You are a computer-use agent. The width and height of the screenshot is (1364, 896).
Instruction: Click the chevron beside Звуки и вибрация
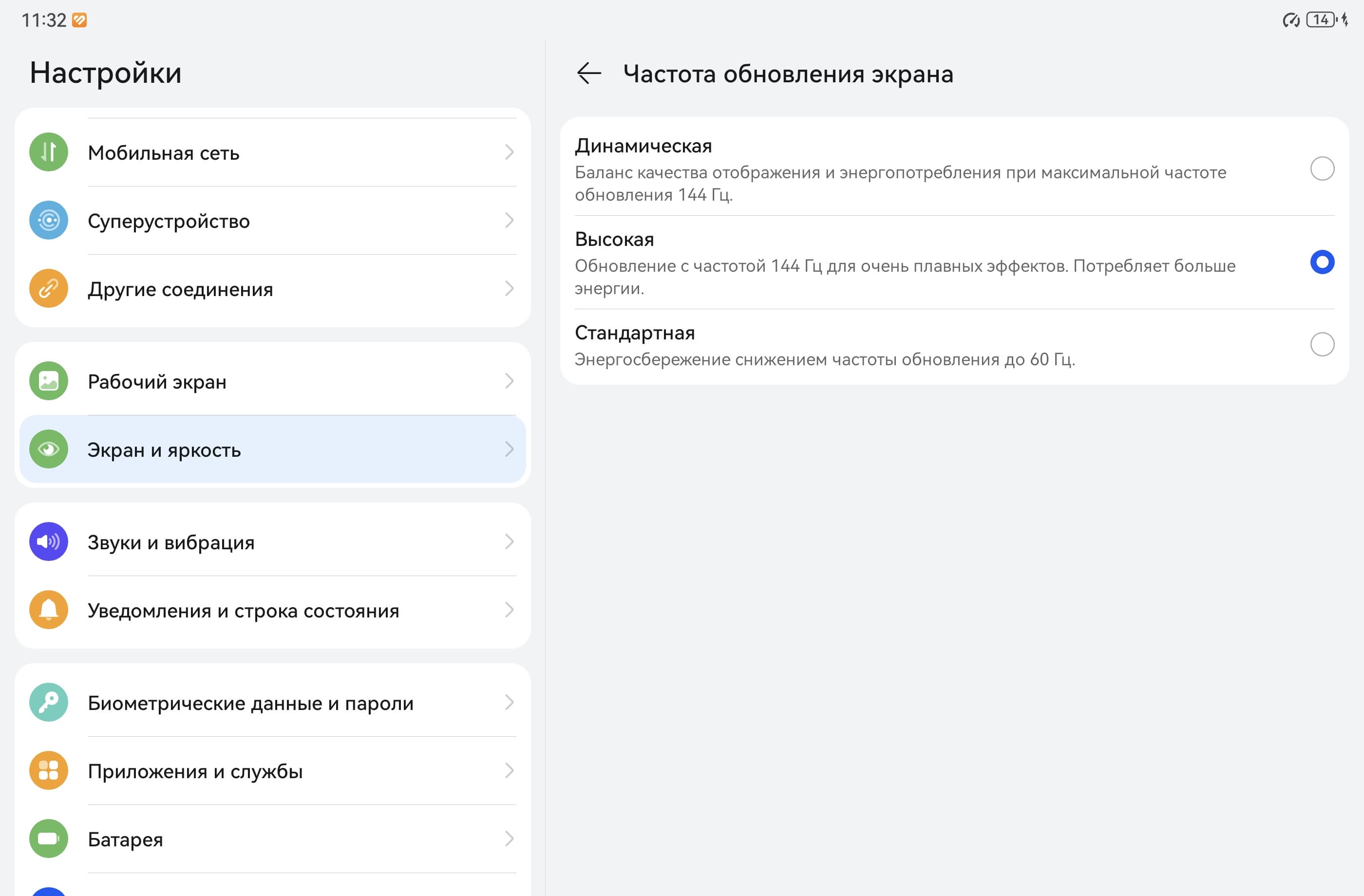coord(509,542)
